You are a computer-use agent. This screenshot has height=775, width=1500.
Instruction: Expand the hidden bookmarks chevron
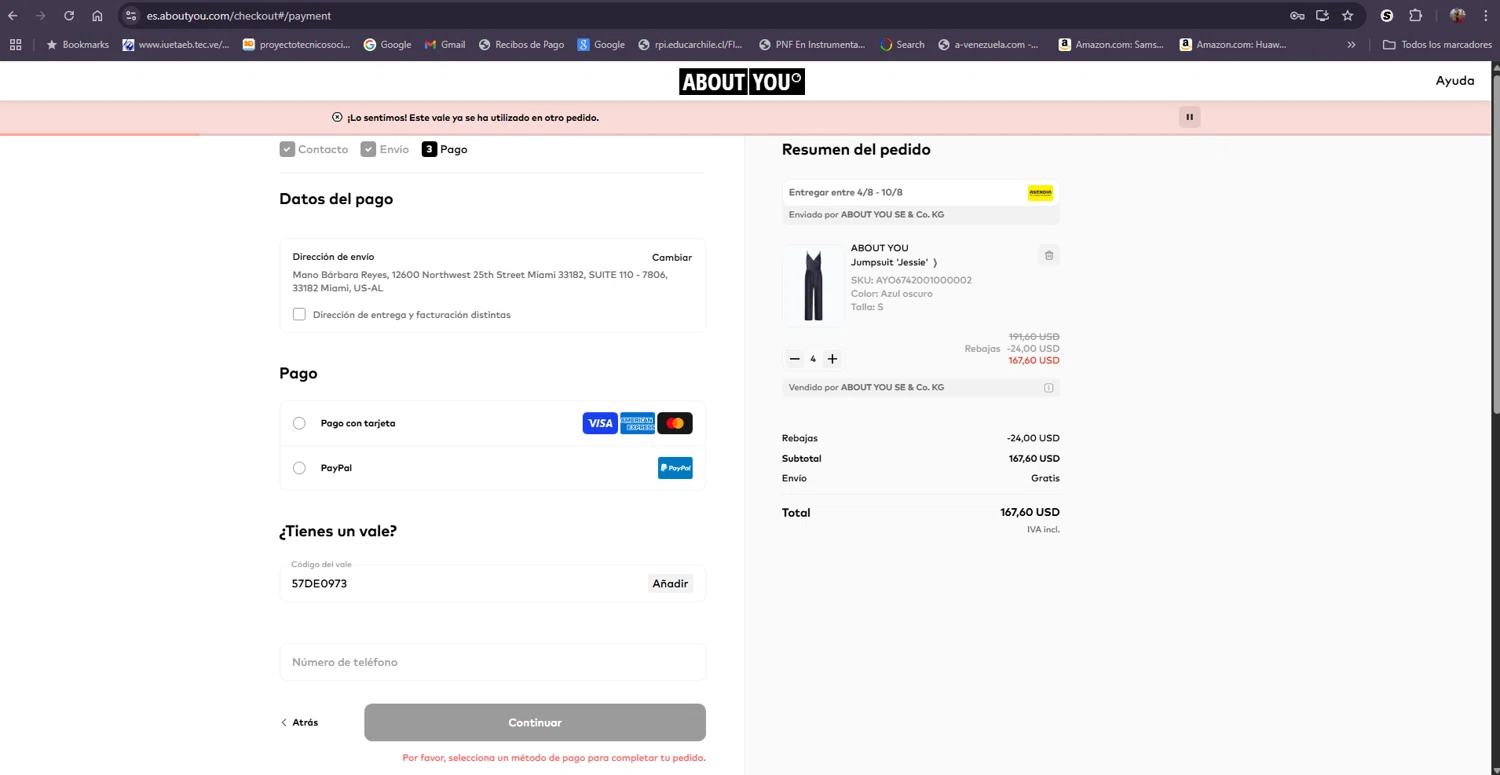click(x=1351, y=45)
